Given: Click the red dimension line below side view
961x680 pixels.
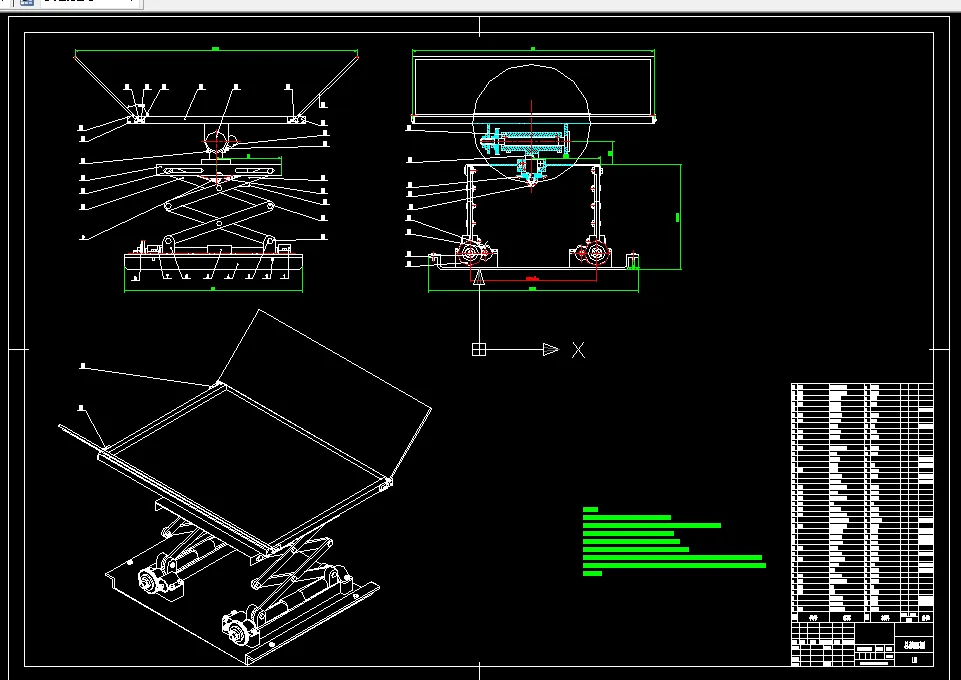Looking at the screenshot, I should [x=533, y=281].
